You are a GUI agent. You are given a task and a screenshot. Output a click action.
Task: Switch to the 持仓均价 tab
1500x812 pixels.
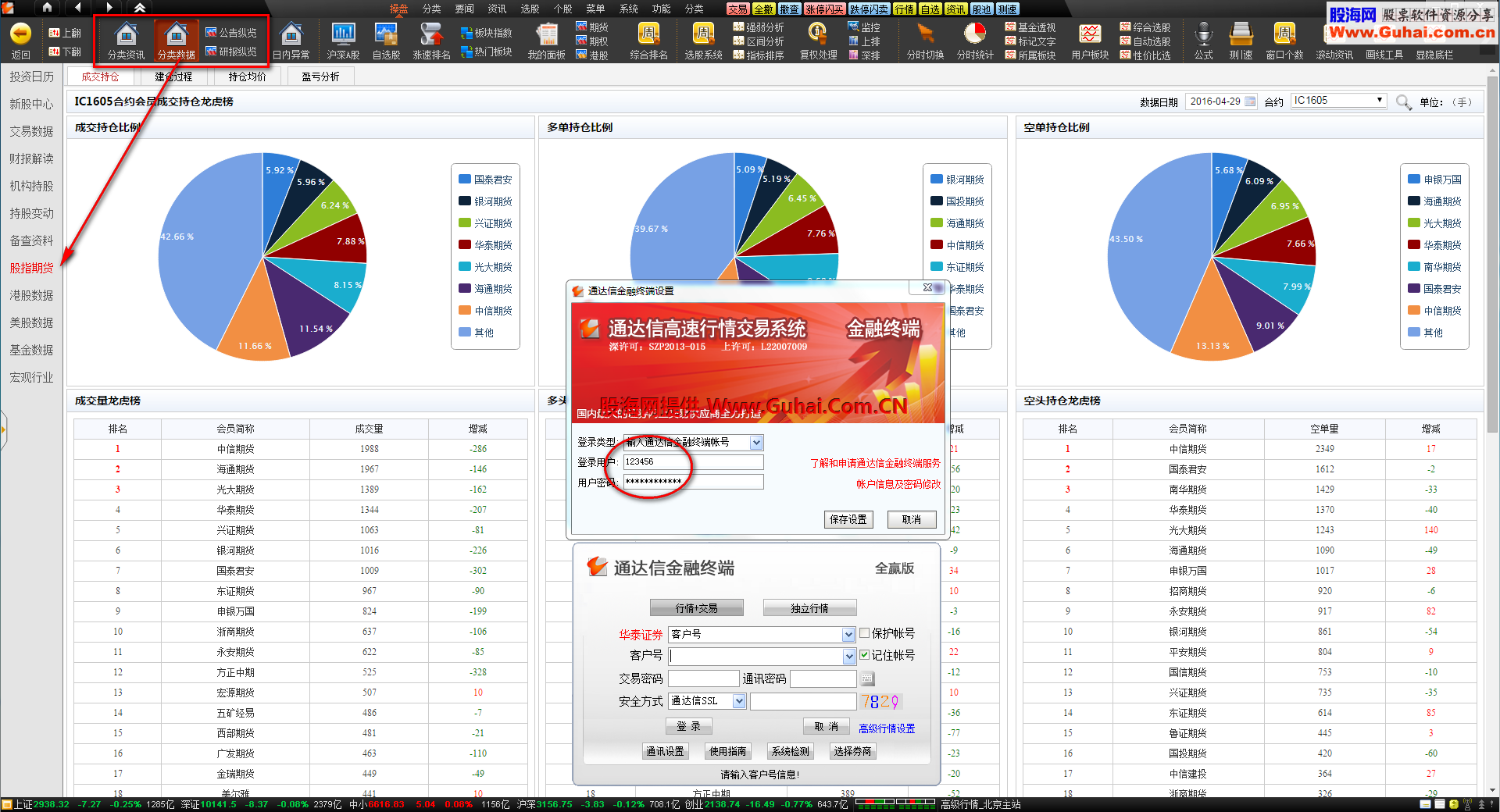(247, 77)
